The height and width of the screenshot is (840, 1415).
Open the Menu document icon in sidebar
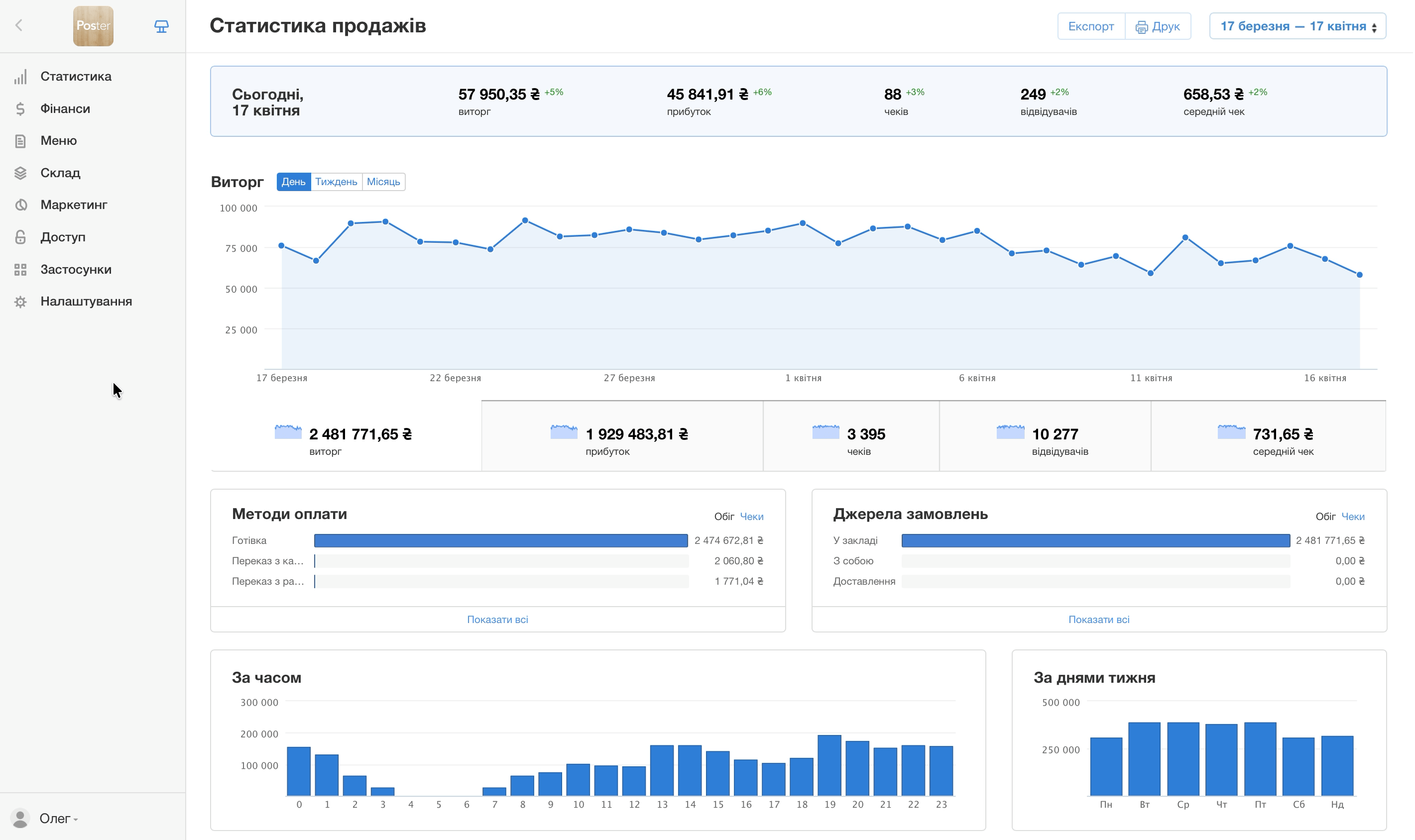(20, 141)
